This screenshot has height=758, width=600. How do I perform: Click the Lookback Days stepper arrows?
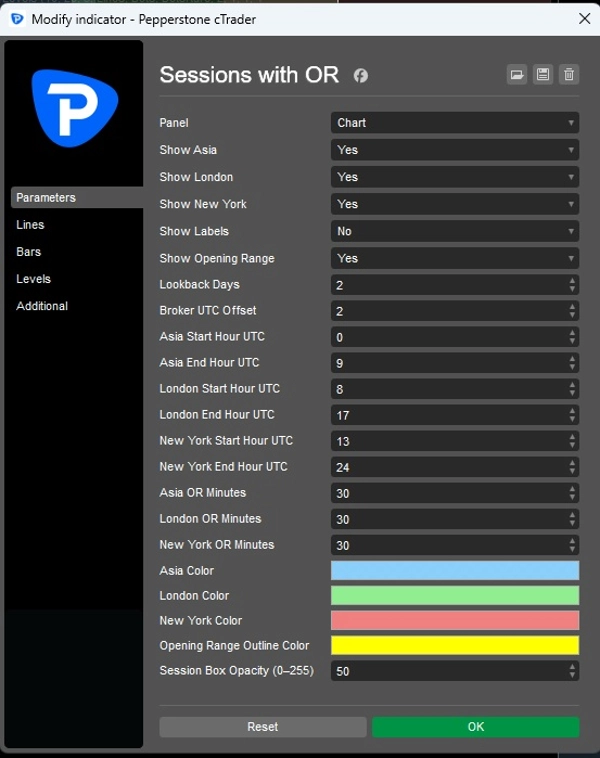[572, 285]
